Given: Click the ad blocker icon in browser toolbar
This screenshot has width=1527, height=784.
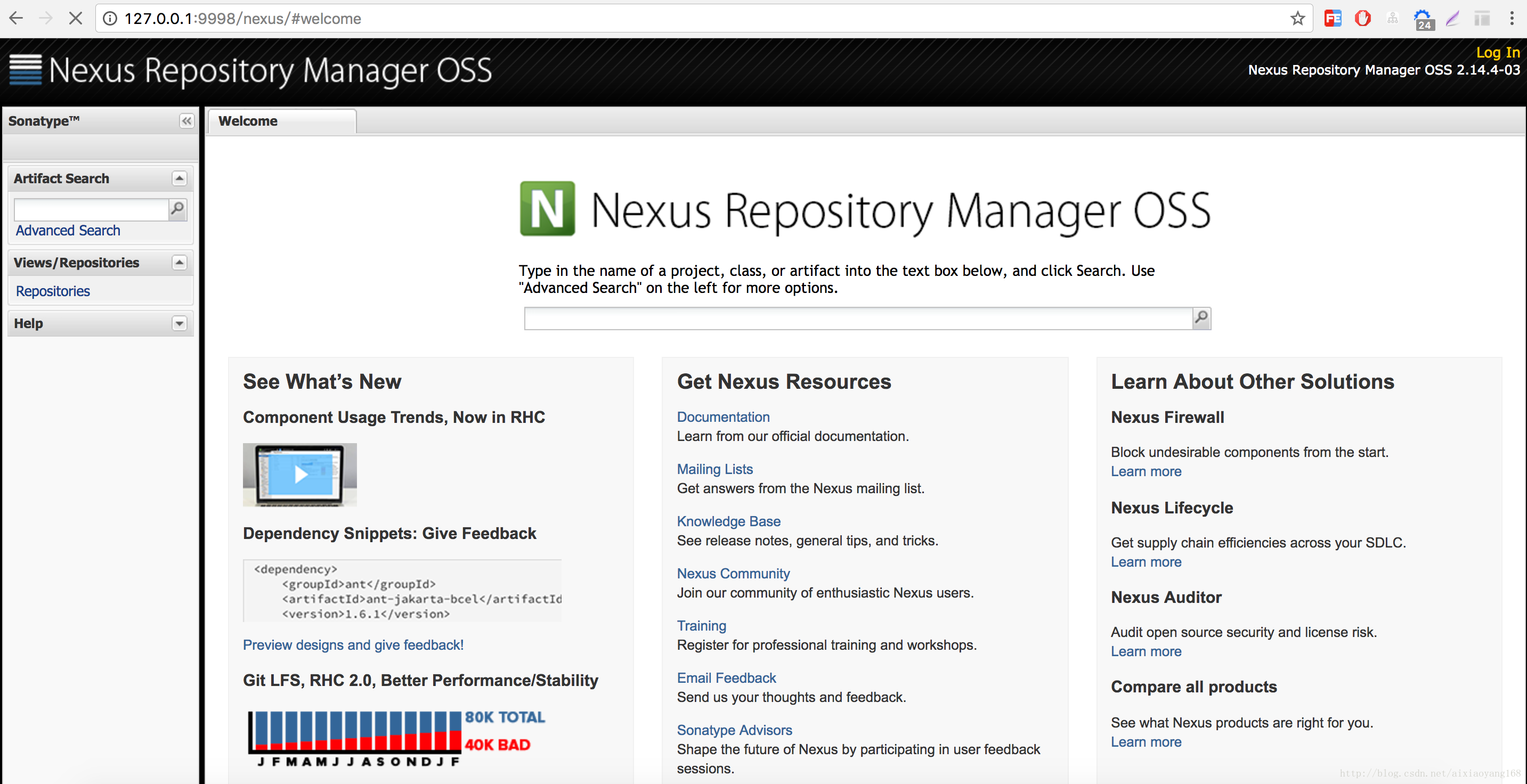Looking at the screenshot, I should [x=1363, y=18].
